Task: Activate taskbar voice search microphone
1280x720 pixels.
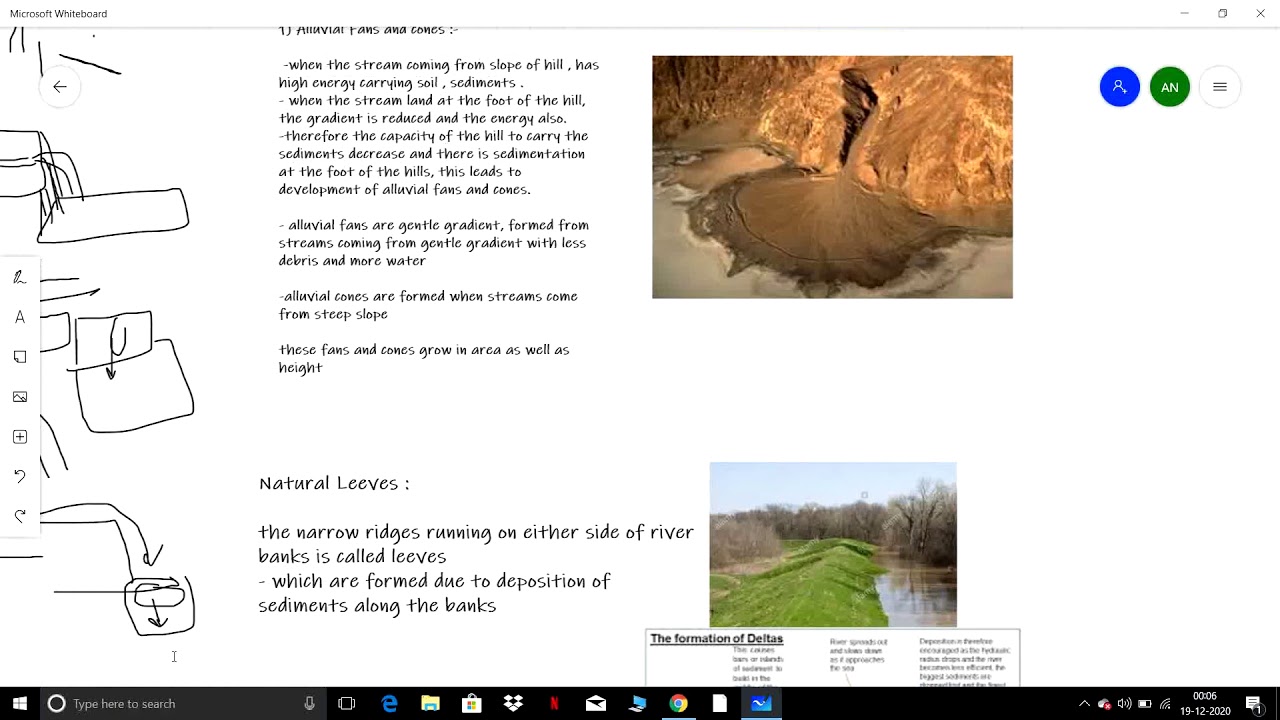Action: 310,704
